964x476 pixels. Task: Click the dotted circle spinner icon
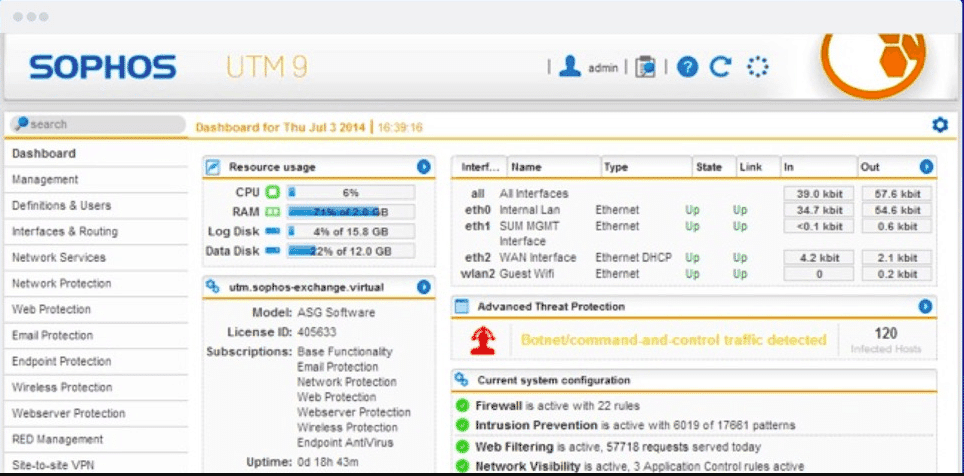(x=757, y=66)
